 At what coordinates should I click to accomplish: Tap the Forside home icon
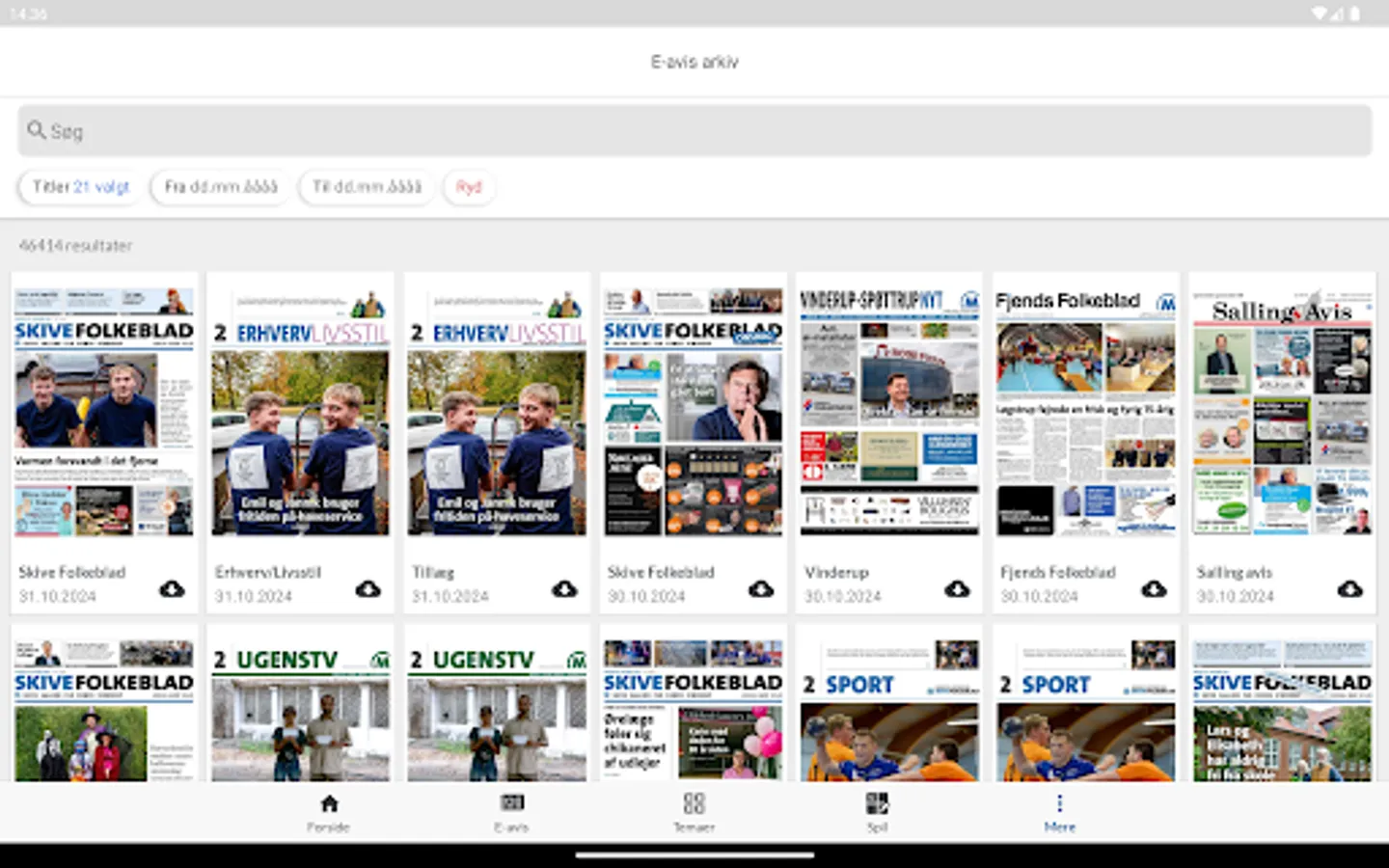pyautogui.click(x=329, y=802)
